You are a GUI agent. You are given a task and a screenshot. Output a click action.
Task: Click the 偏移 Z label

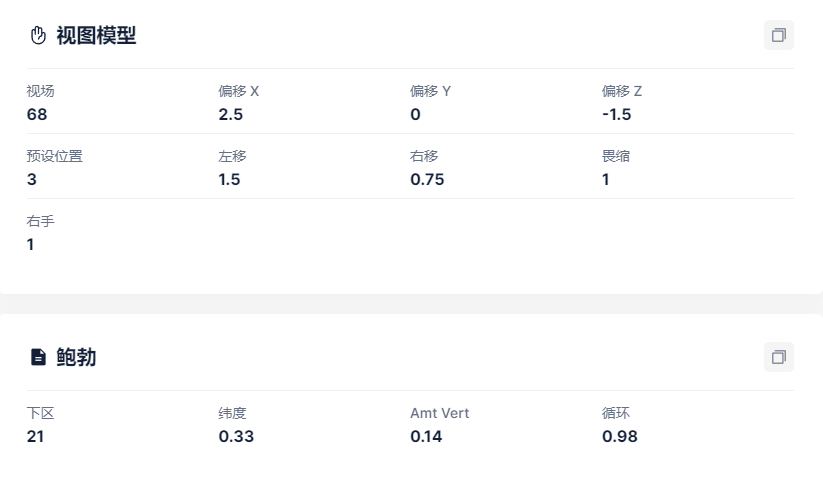pos(622,91)
